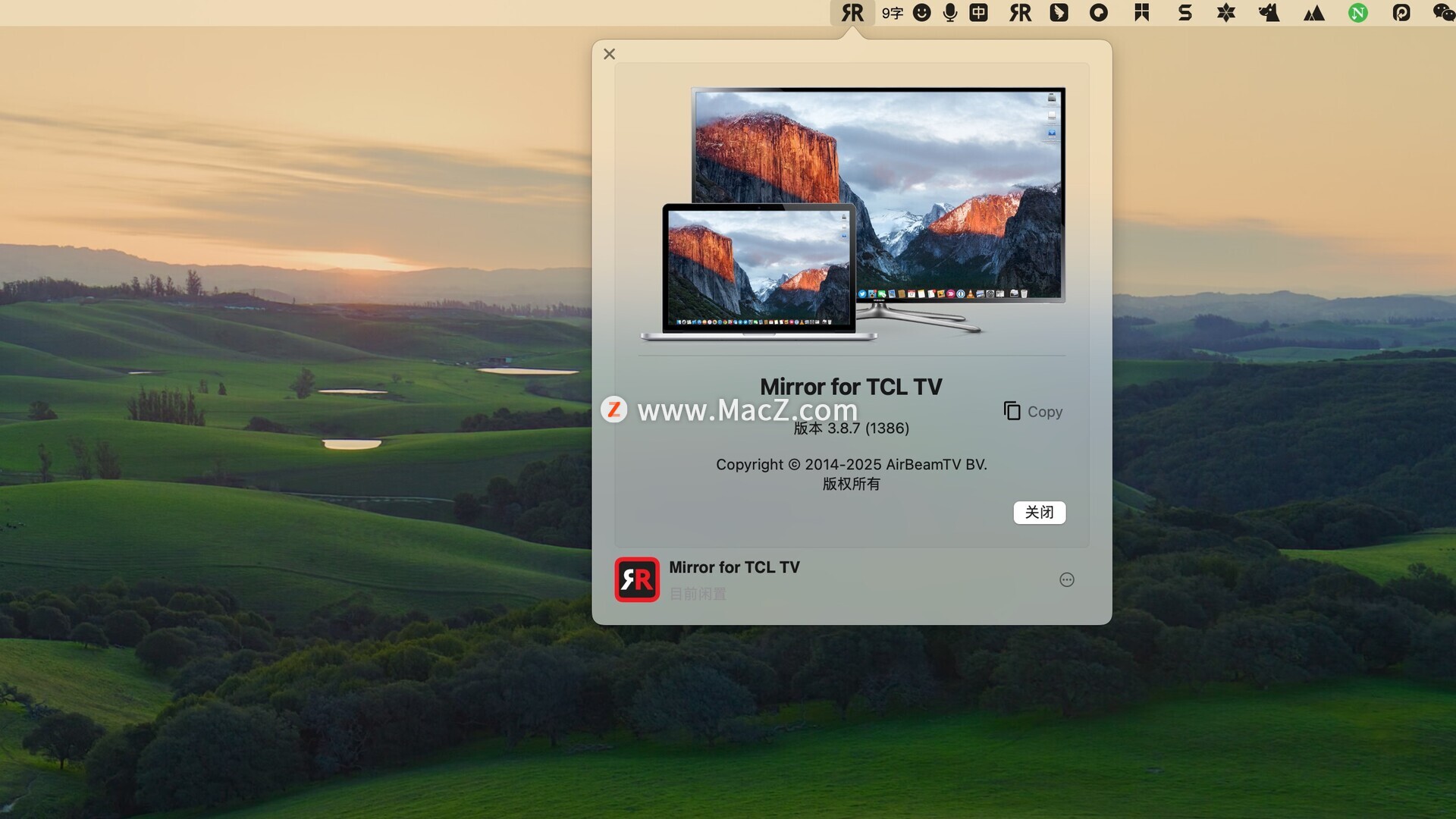Click the '版权所有' text line
The height and width of the screenshot is (819, 1456).
(852, 484)
